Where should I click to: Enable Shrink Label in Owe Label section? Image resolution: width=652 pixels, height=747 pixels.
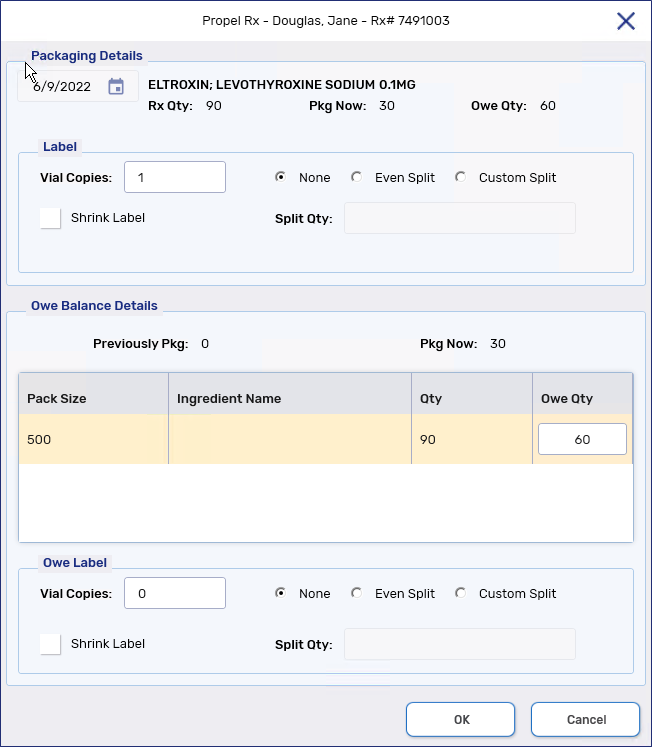tap(50, 644)
